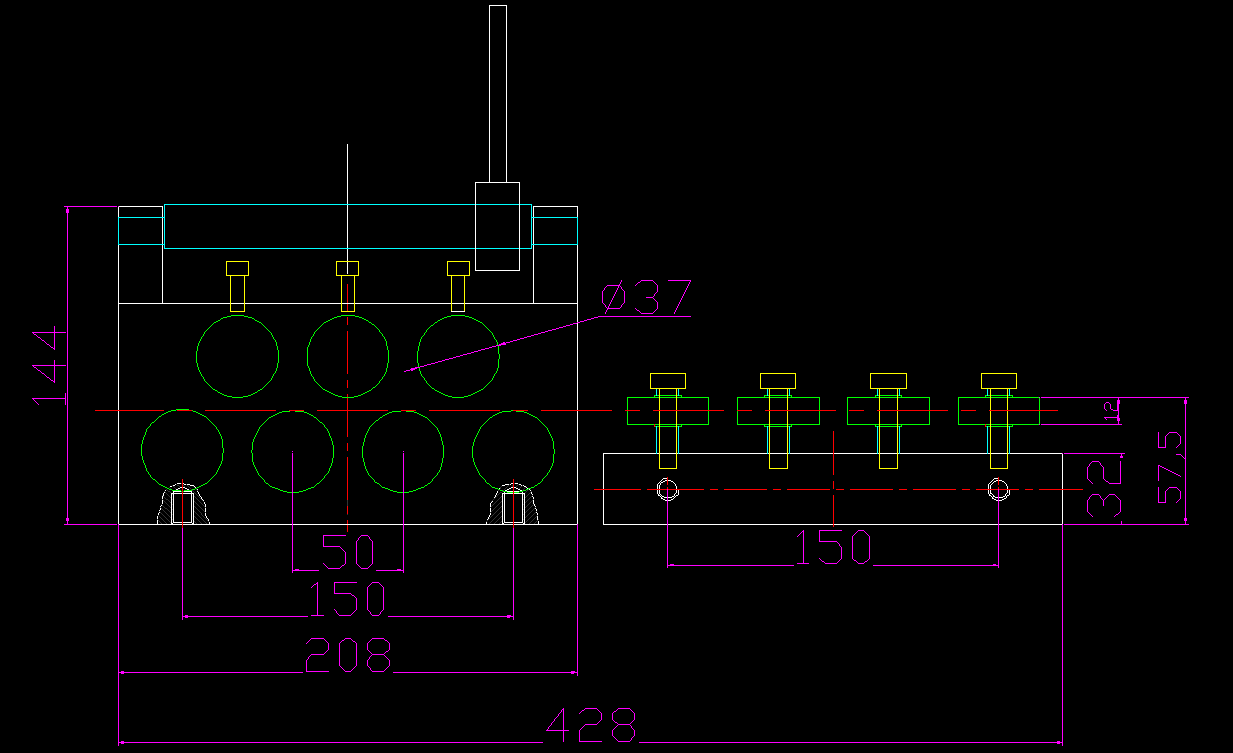Select the small 12 dimension text
The width and height of the screenshot is (1233, 753).
tap(1109, 409)
